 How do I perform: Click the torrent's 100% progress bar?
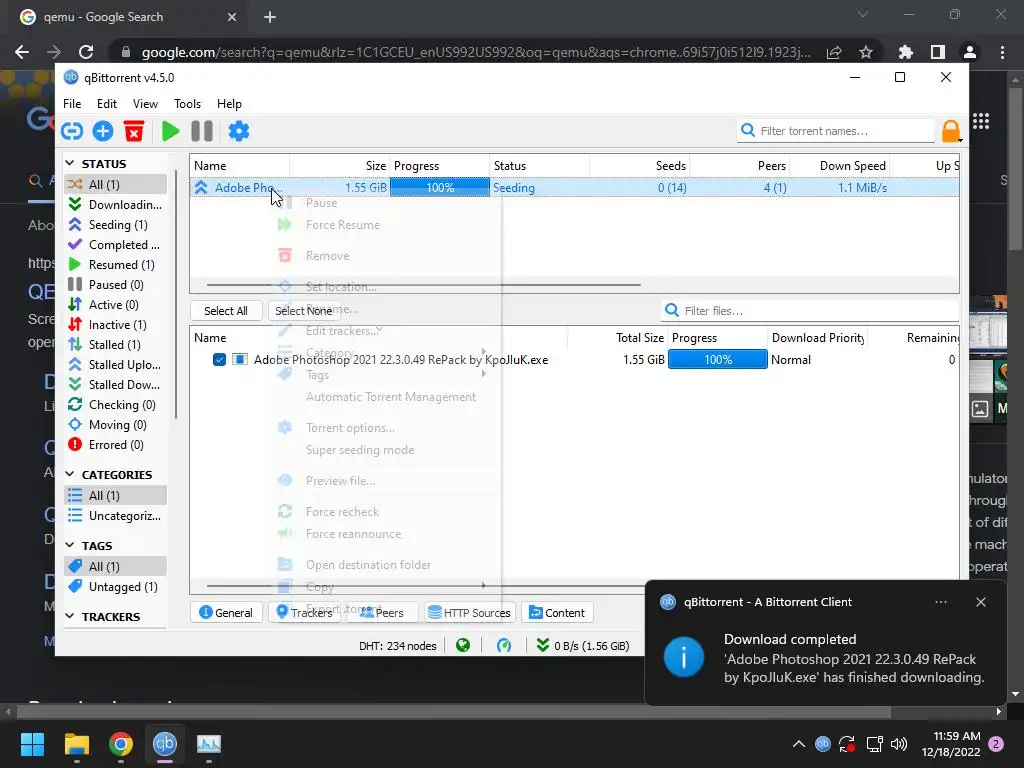(x=440, y=187)
